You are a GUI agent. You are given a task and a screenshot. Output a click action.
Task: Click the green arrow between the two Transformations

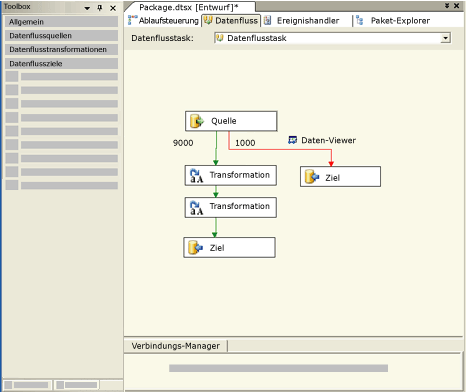click(216, 191)
